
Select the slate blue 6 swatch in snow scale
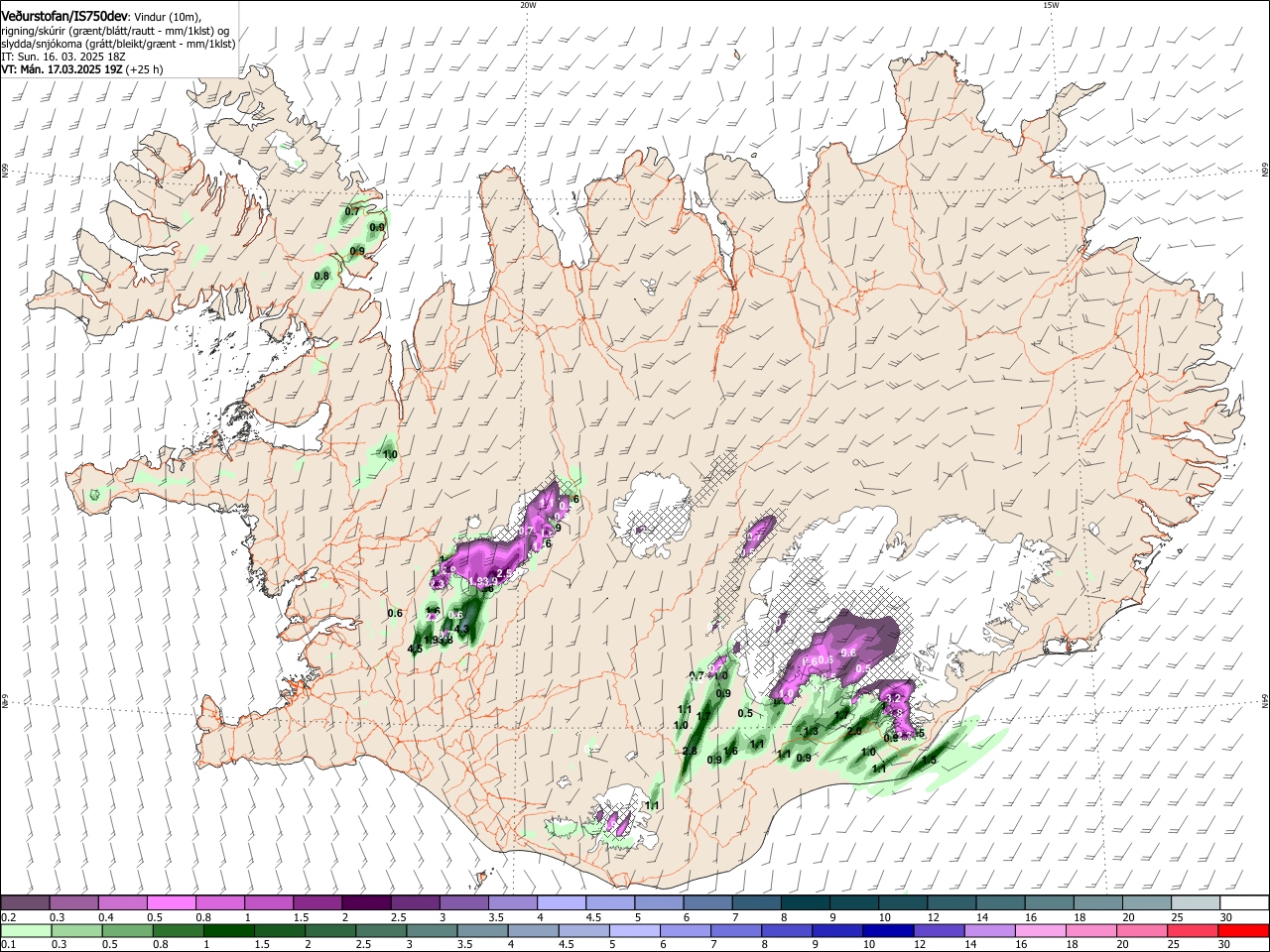click(x=708, y=902)
